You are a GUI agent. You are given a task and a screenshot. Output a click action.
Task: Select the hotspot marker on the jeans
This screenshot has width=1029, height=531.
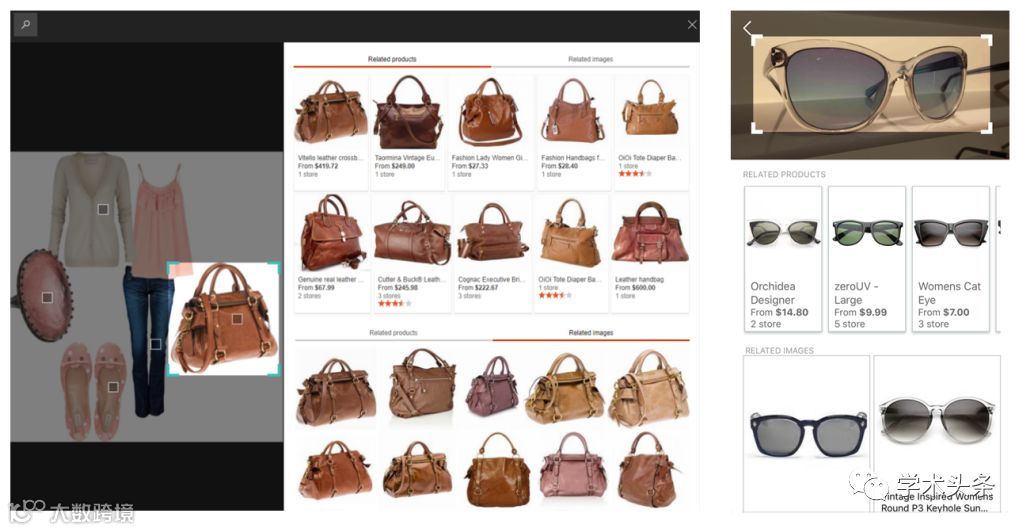coord(156,344)
